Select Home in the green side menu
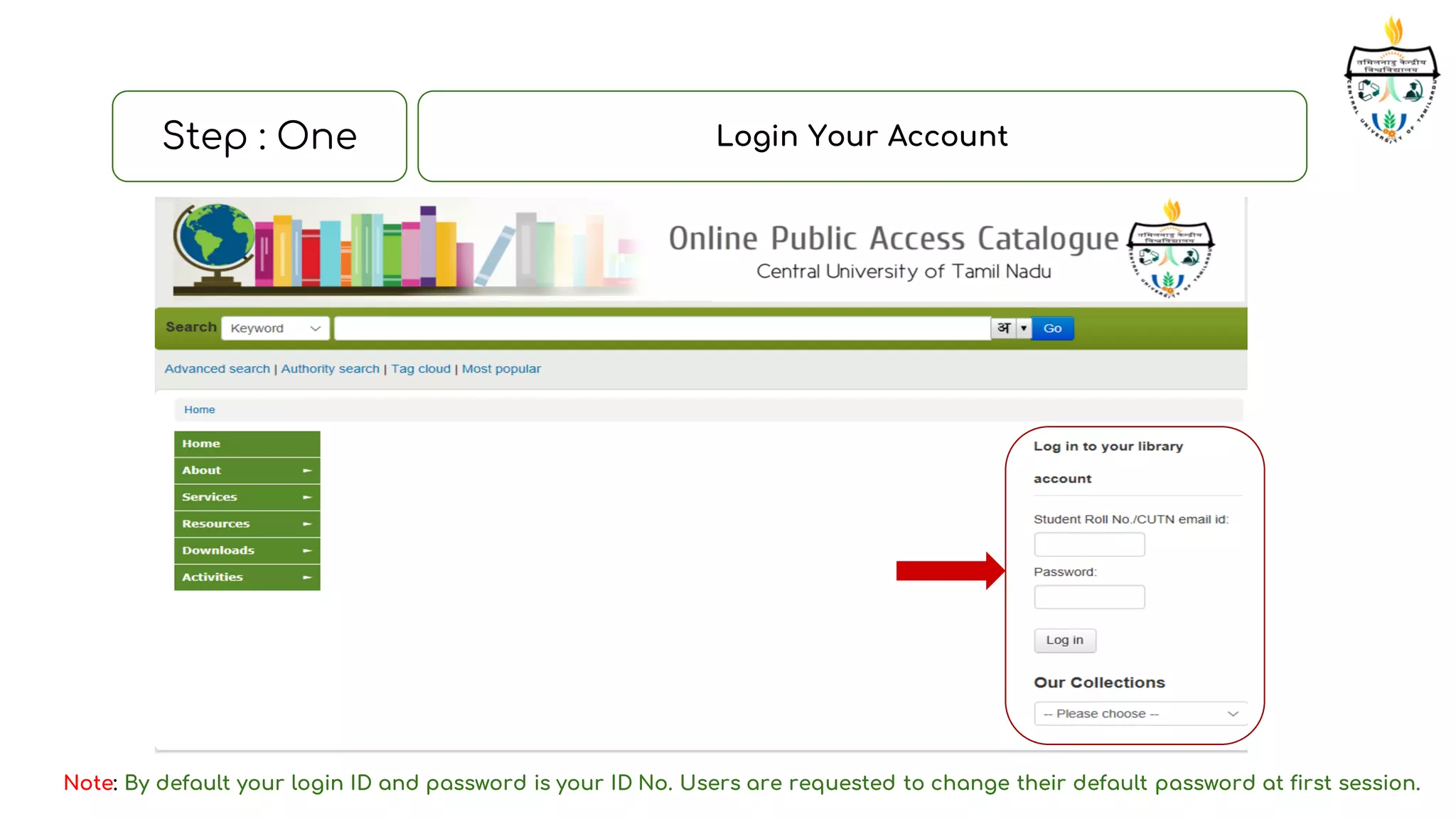The width and height of the screenshot is (1456, 819). tap(247, 444)
